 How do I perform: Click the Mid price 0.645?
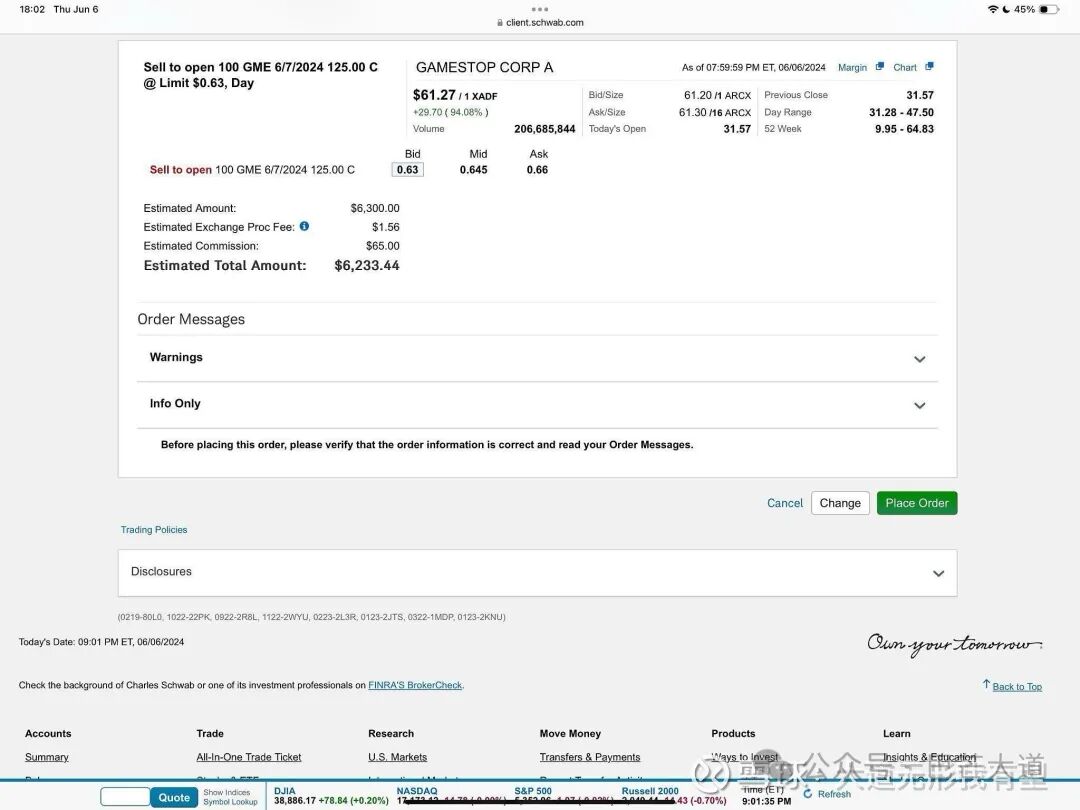point(474,169)
